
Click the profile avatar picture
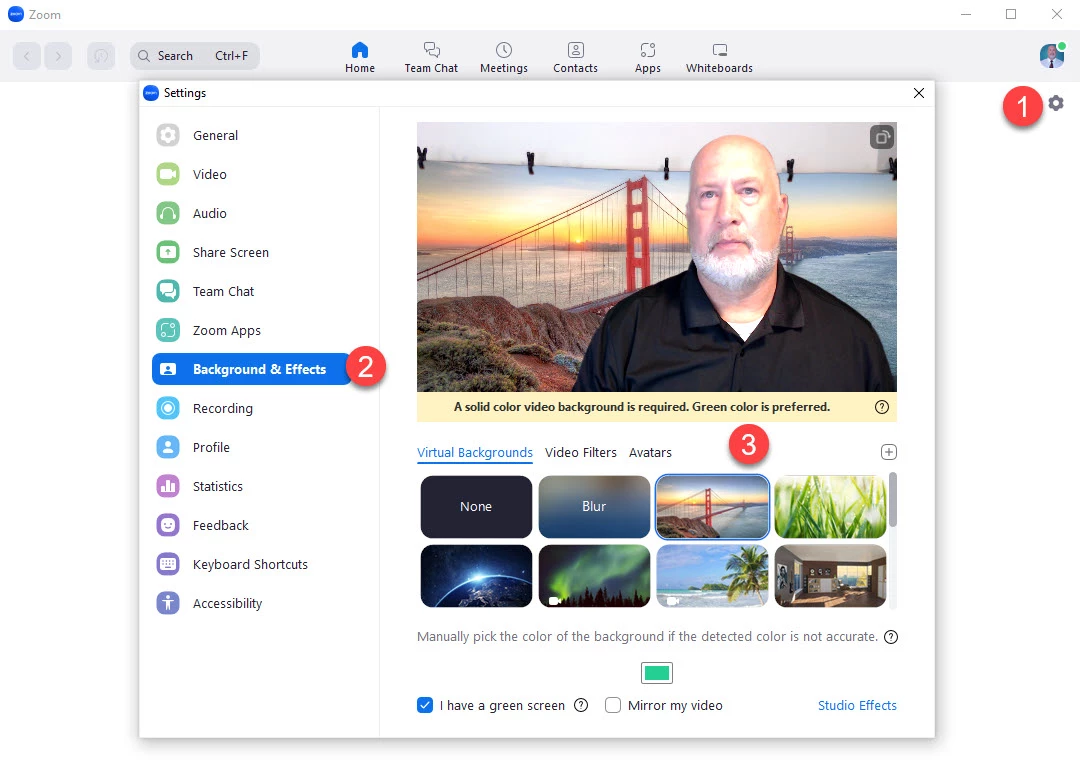pyautogui.click(x=1052, y=56)
